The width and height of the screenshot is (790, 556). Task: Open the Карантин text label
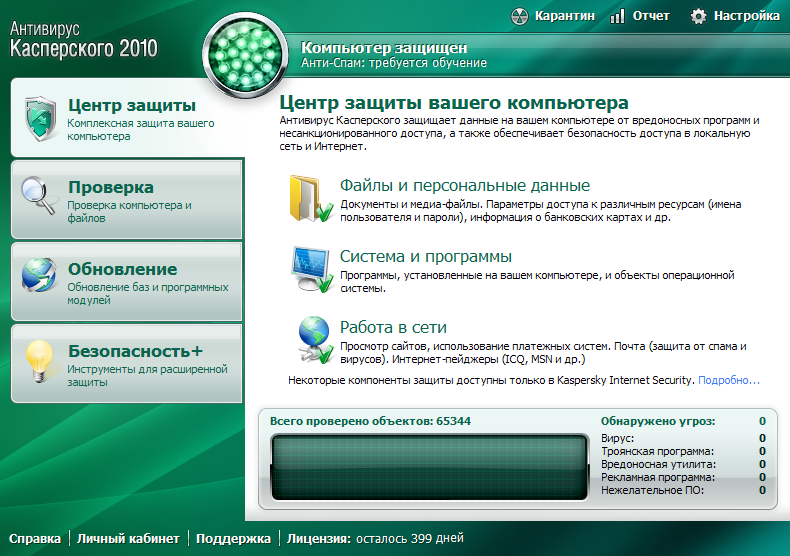click(565, 16)
